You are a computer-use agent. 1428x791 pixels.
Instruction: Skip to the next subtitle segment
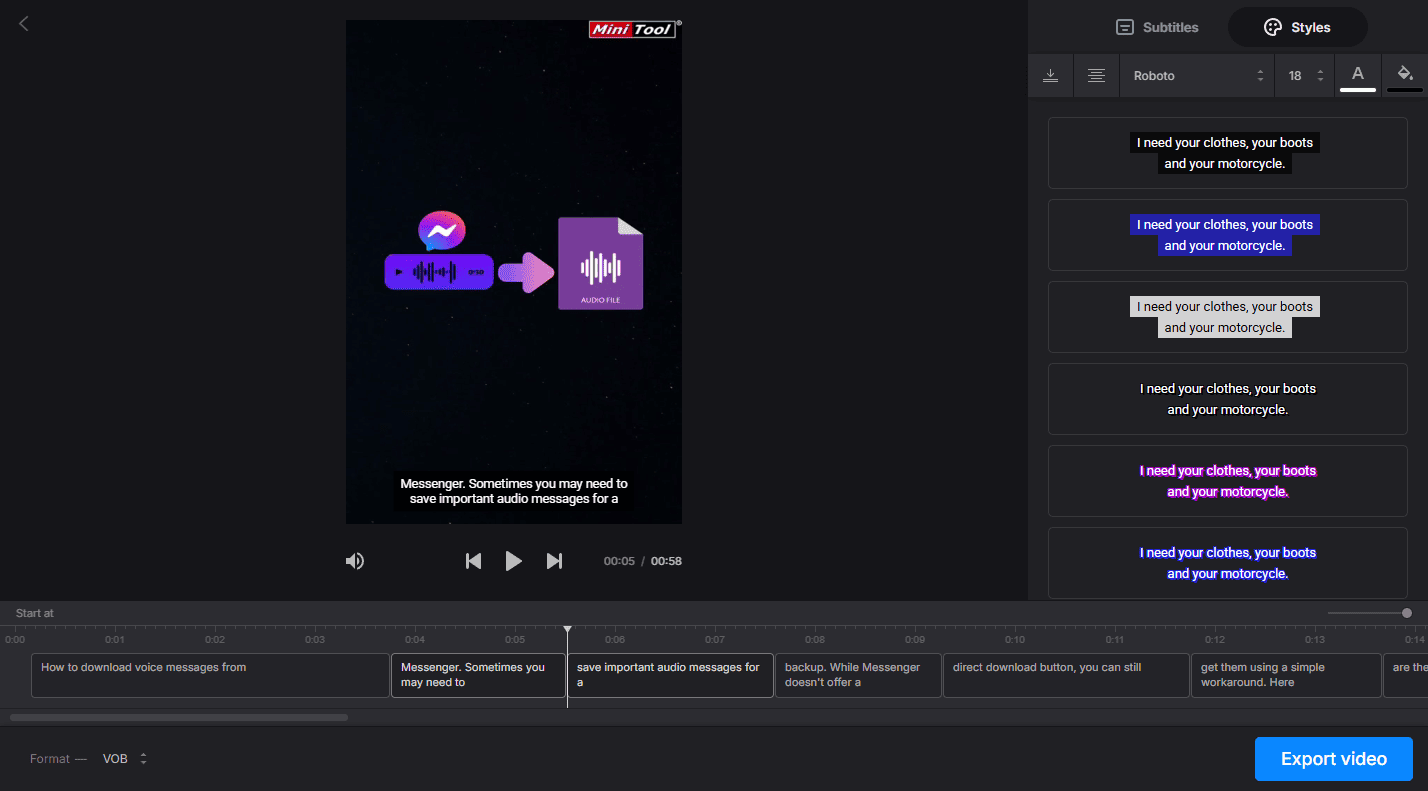(554, 561)
